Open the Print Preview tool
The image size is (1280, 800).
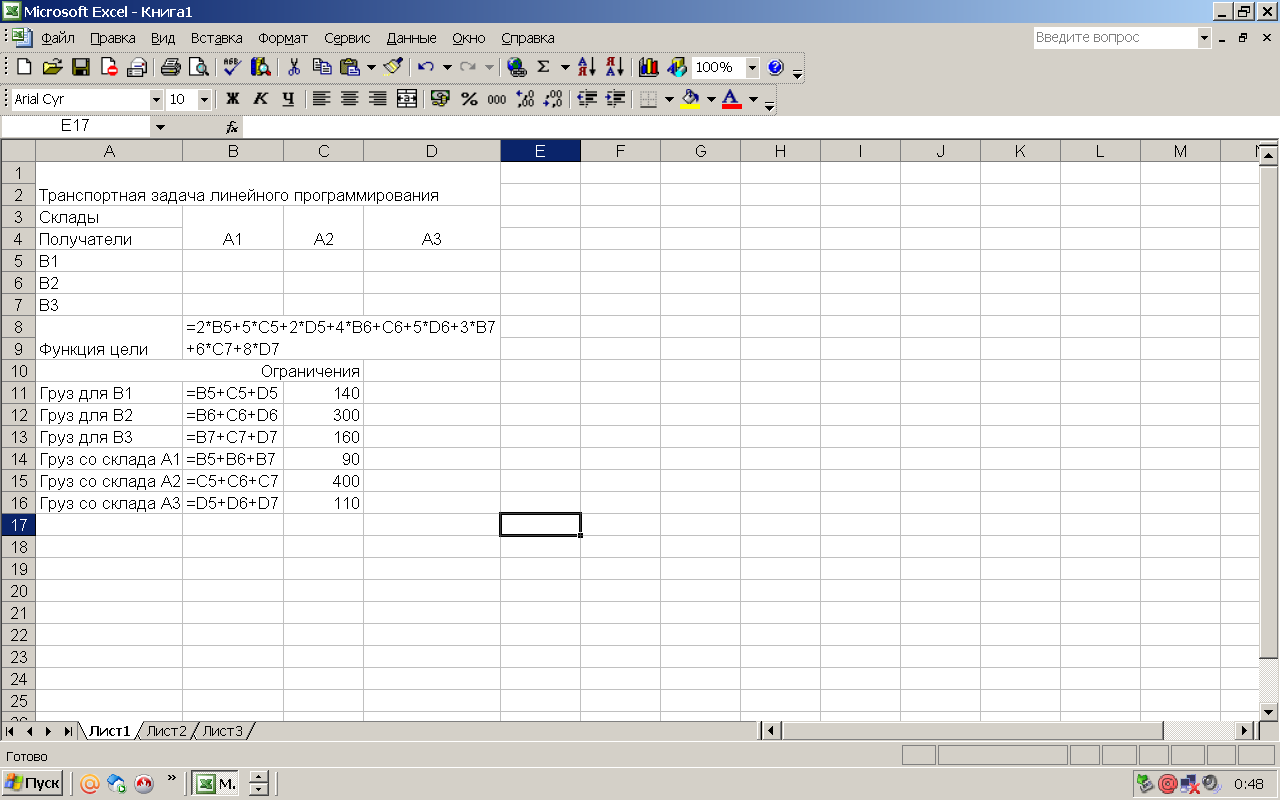[x=199, y=67]
